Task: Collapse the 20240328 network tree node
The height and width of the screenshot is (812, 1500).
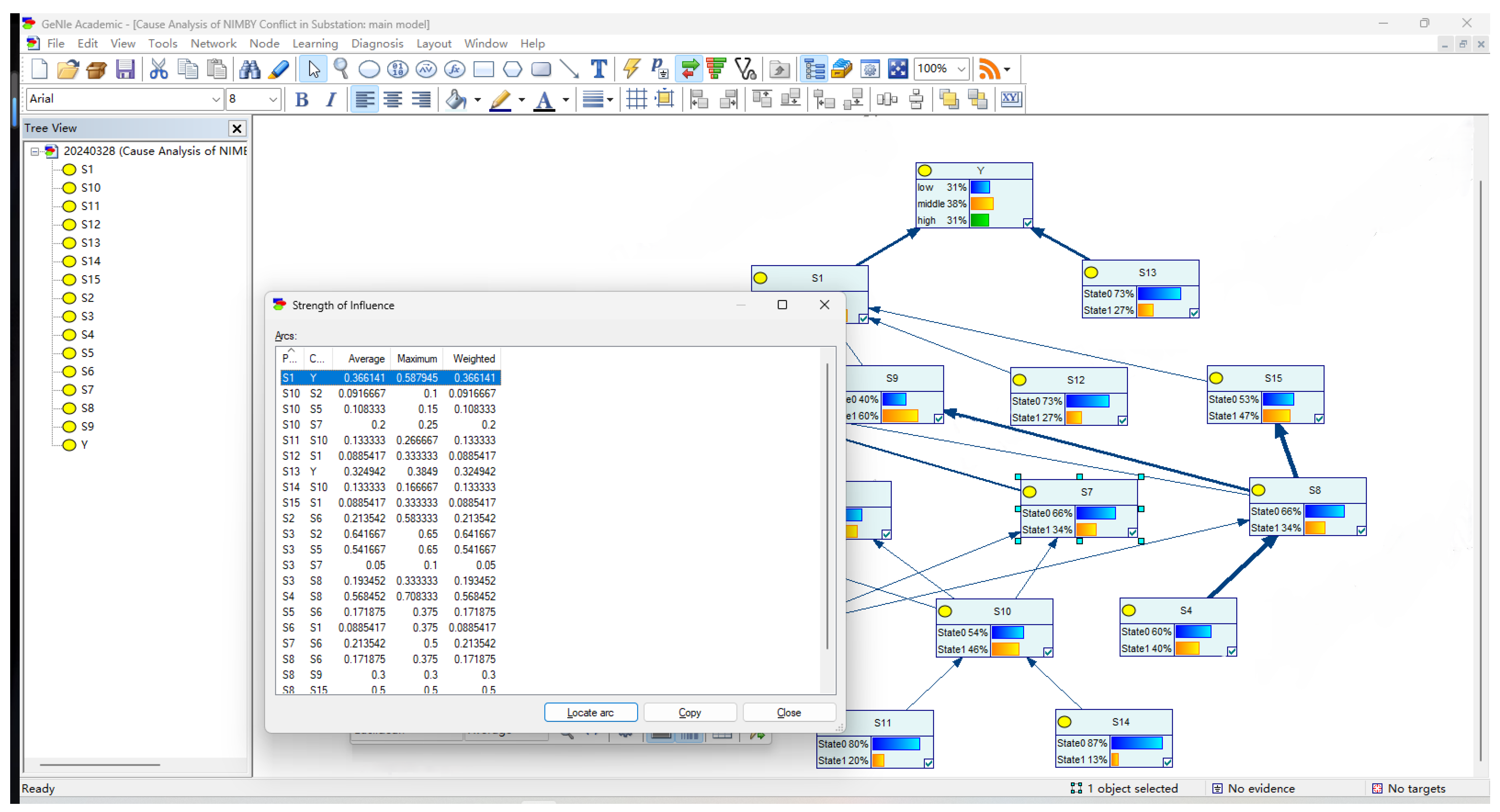Action: [35, 151]
